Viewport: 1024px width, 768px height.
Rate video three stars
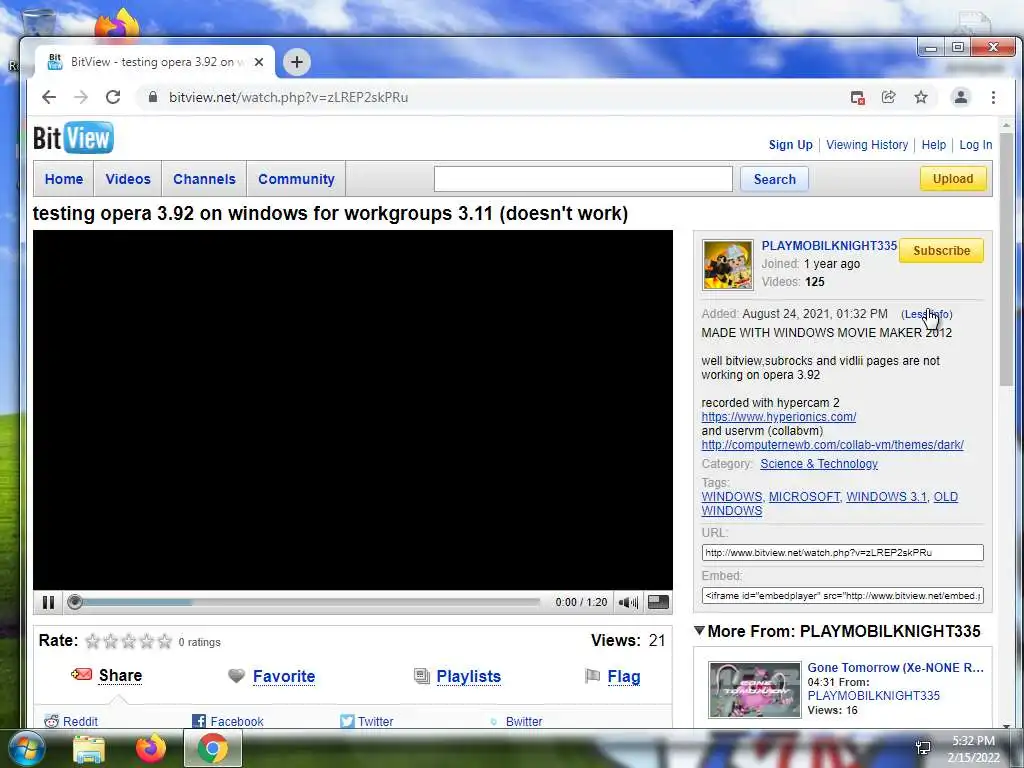(129, 641)
